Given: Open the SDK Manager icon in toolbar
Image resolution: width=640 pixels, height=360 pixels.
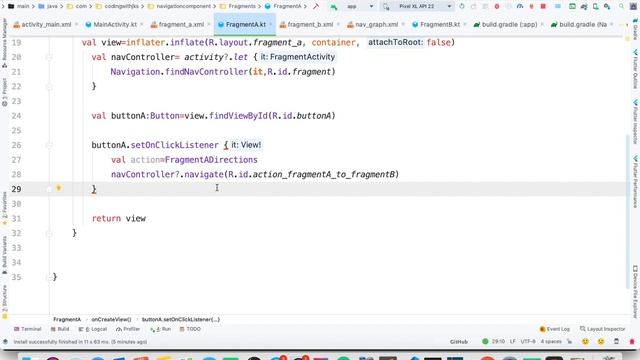Looking at the screenshot, I should coord(607,7).
